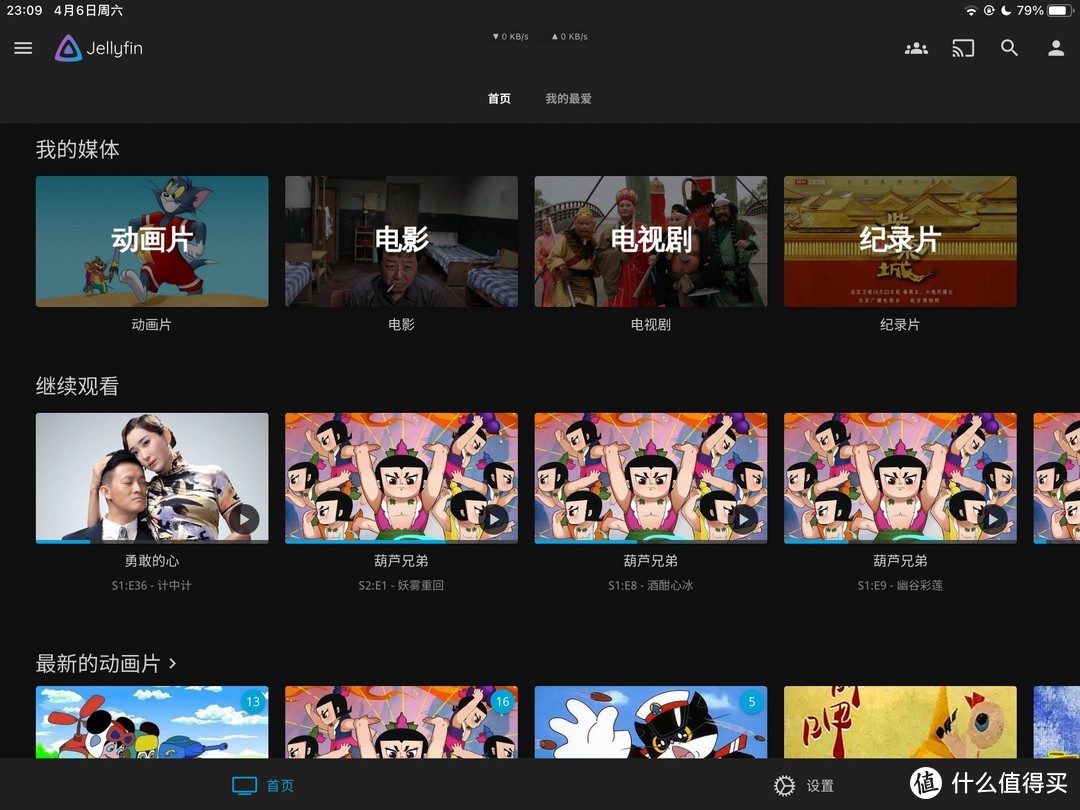The width and height of the screenshot is (1080, 810).
Task: Click the 纪录片 label under the card
Action: pos(900,324)
